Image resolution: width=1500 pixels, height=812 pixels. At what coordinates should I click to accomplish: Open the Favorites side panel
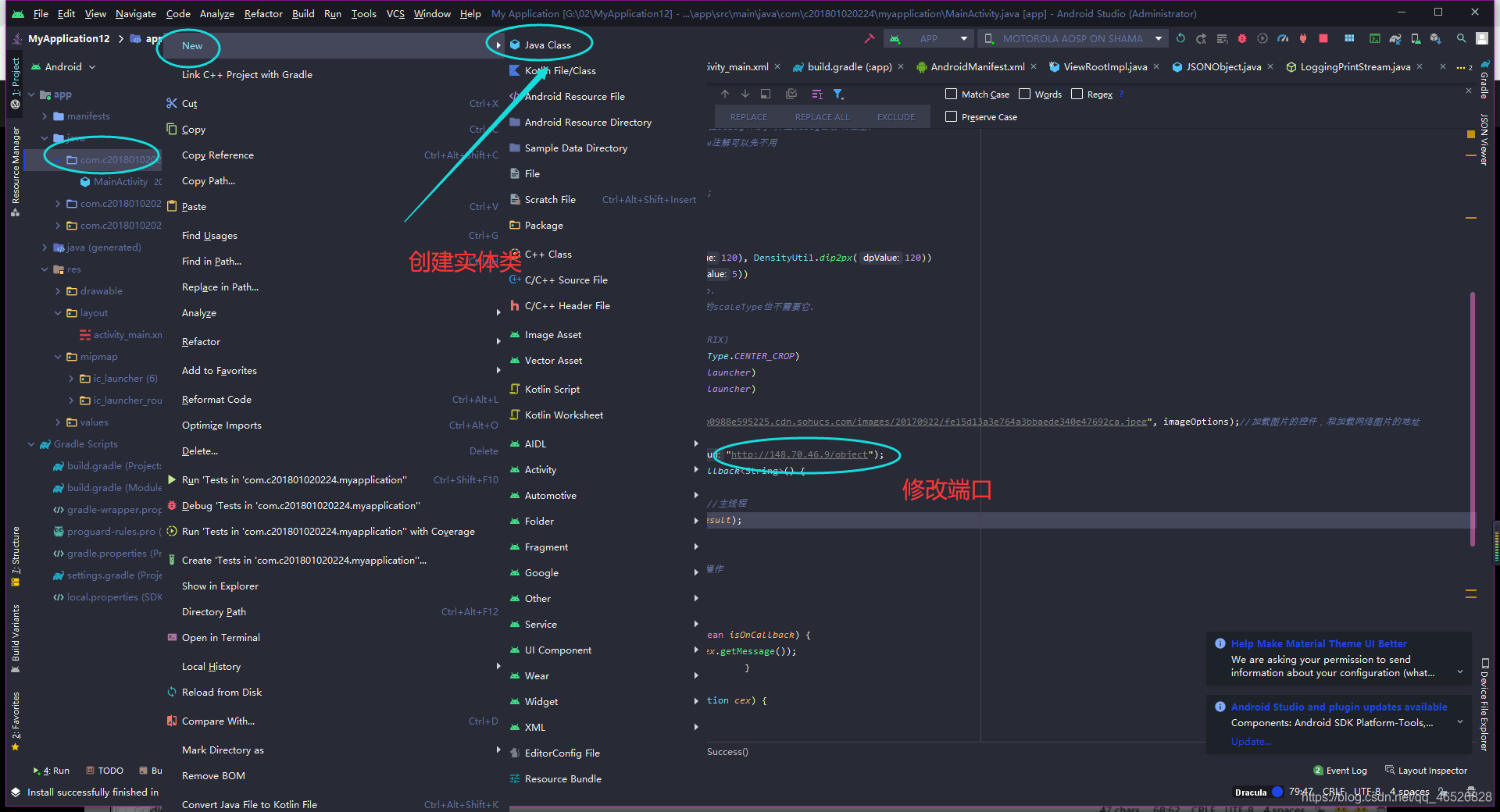pyautogui.click(x=15, y=722)
